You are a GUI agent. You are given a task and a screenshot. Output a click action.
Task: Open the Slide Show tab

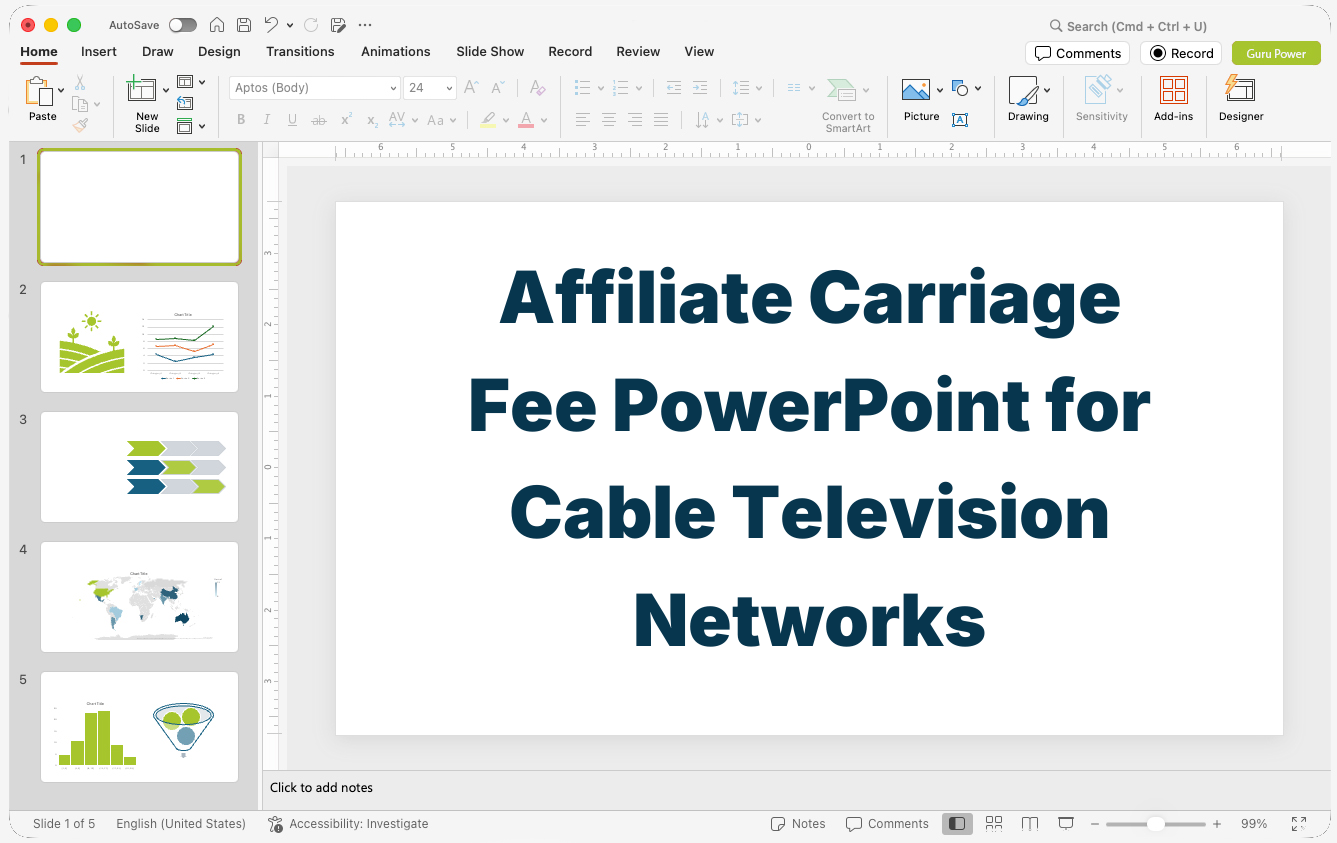(x=490, y=52)
